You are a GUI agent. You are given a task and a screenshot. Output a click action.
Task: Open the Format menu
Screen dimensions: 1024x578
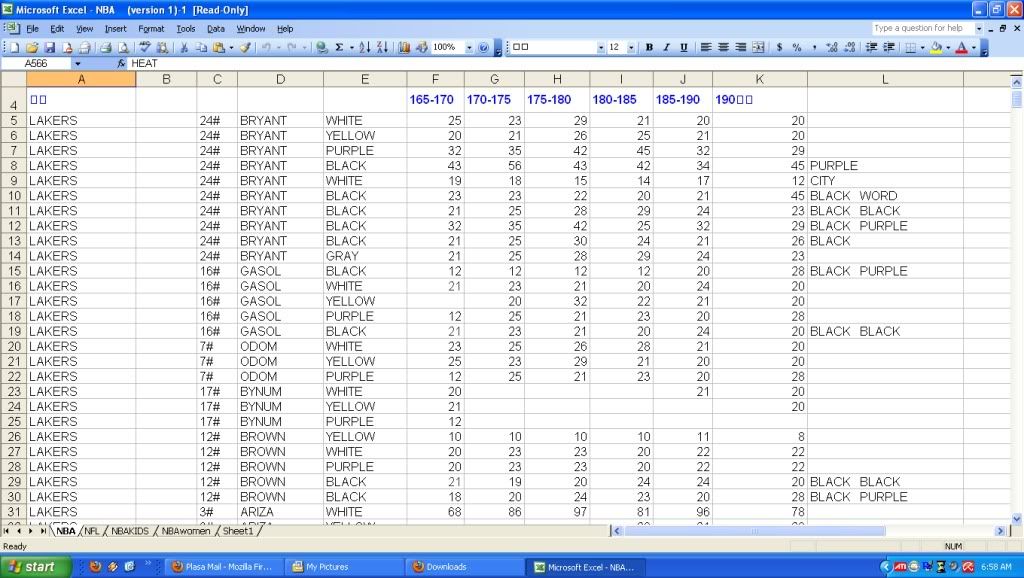(x=151, y=29)
